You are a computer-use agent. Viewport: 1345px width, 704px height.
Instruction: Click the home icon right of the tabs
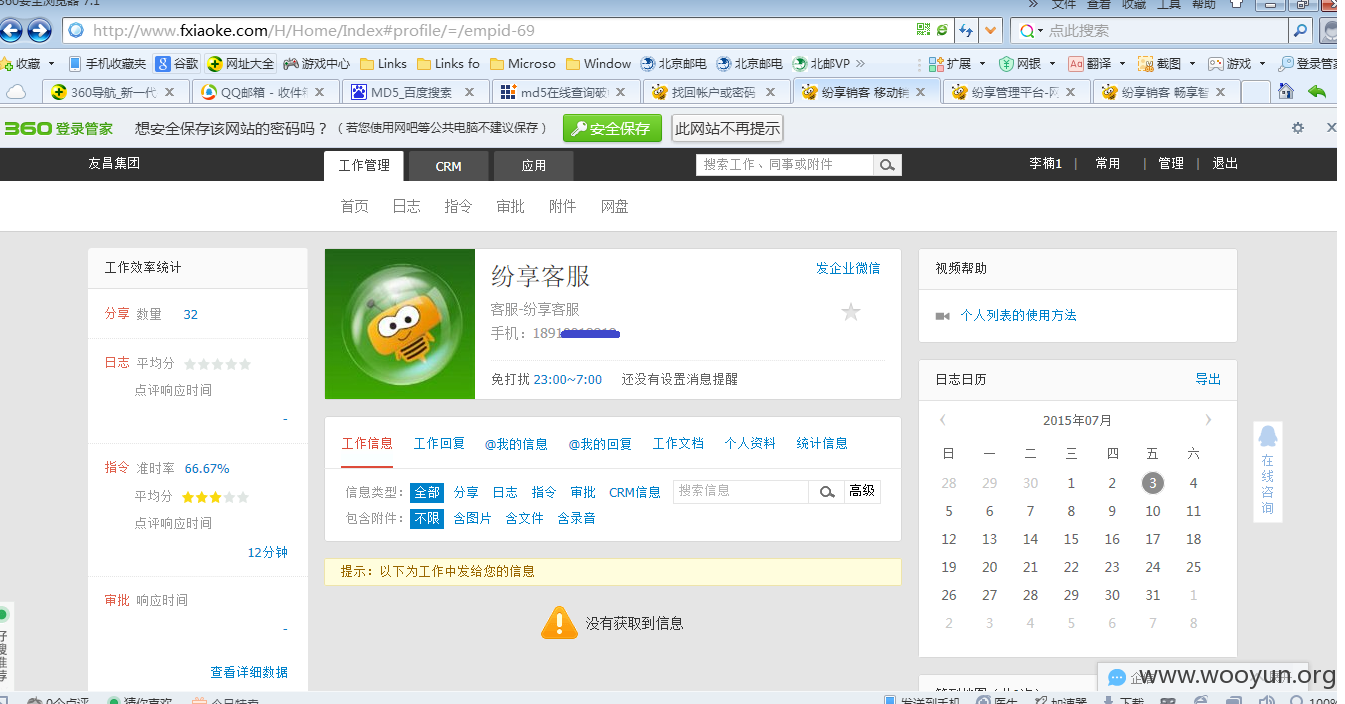1286,91
